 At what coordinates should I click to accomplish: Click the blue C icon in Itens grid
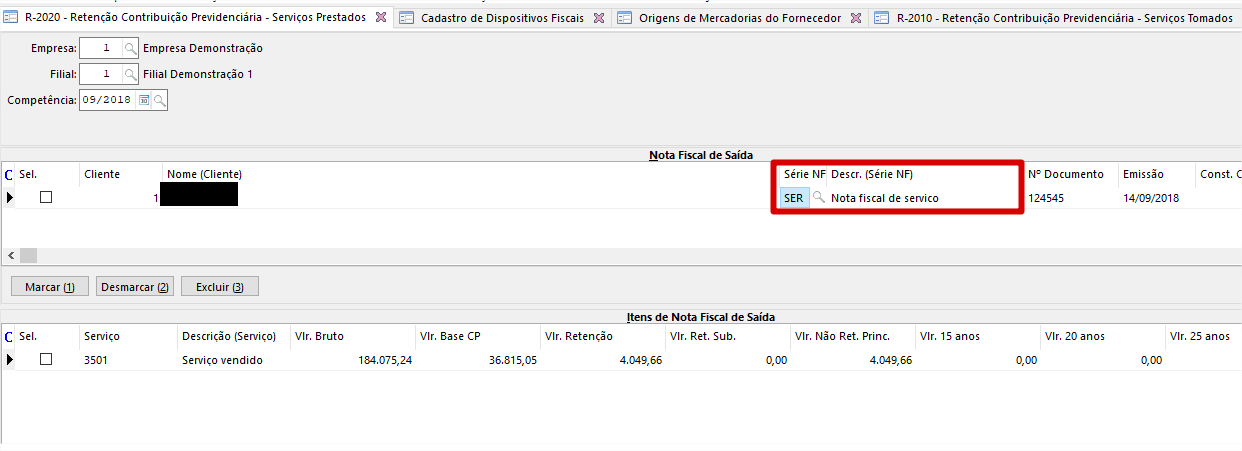tap(9, 337)
